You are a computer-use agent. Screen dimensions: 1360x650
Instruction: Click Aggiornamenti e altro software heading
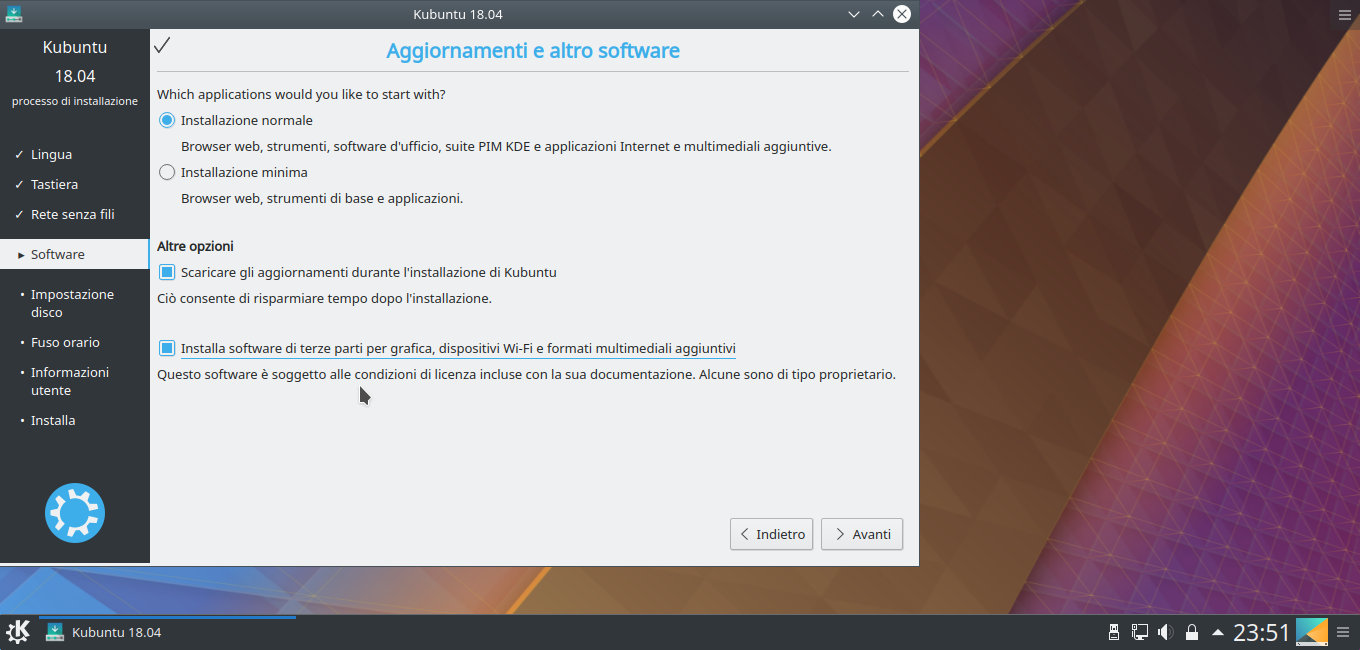[533, 50]
